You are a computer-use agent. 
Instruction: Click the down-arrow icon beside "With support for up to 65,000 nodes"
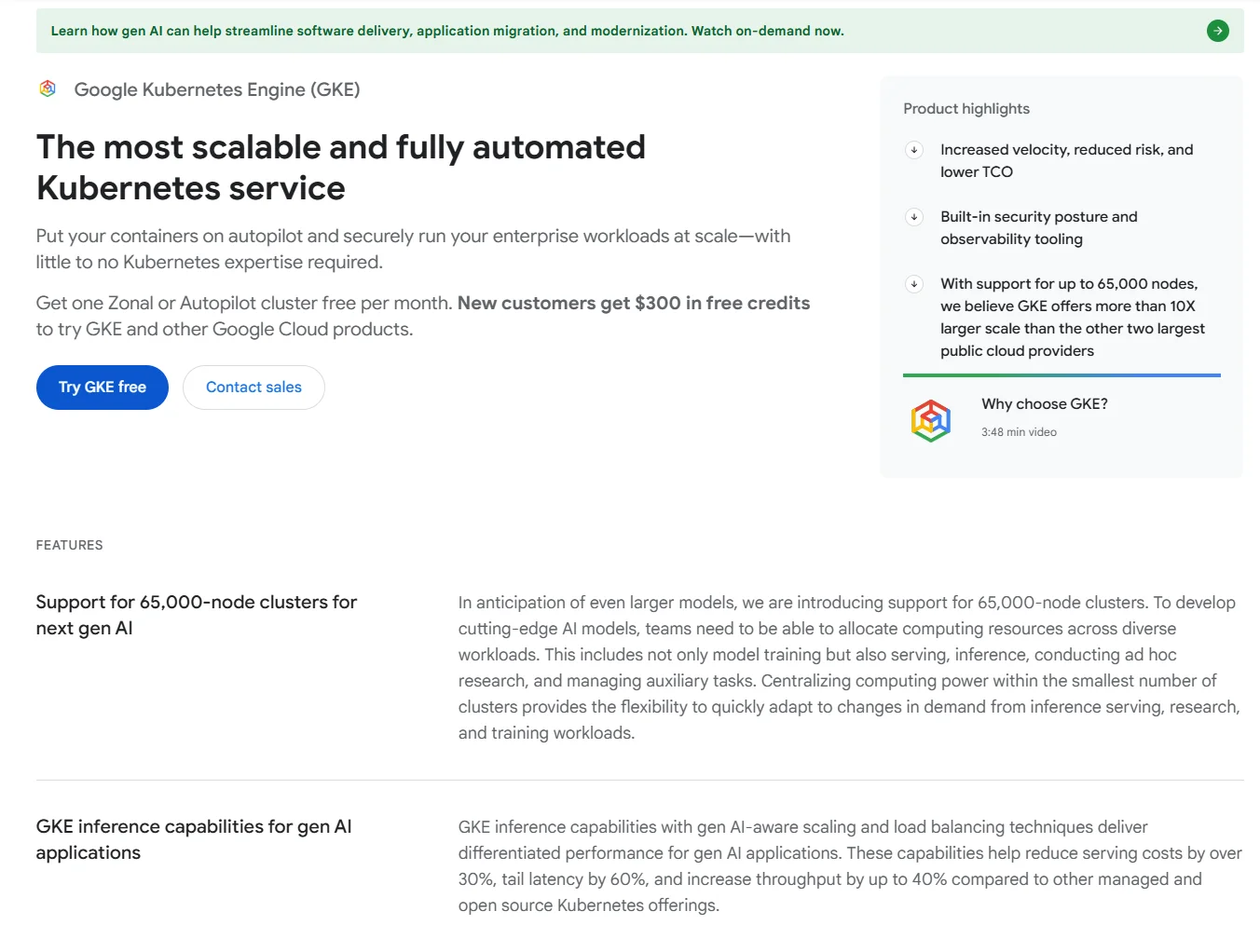pyautogui.click(x=914, y=284)
